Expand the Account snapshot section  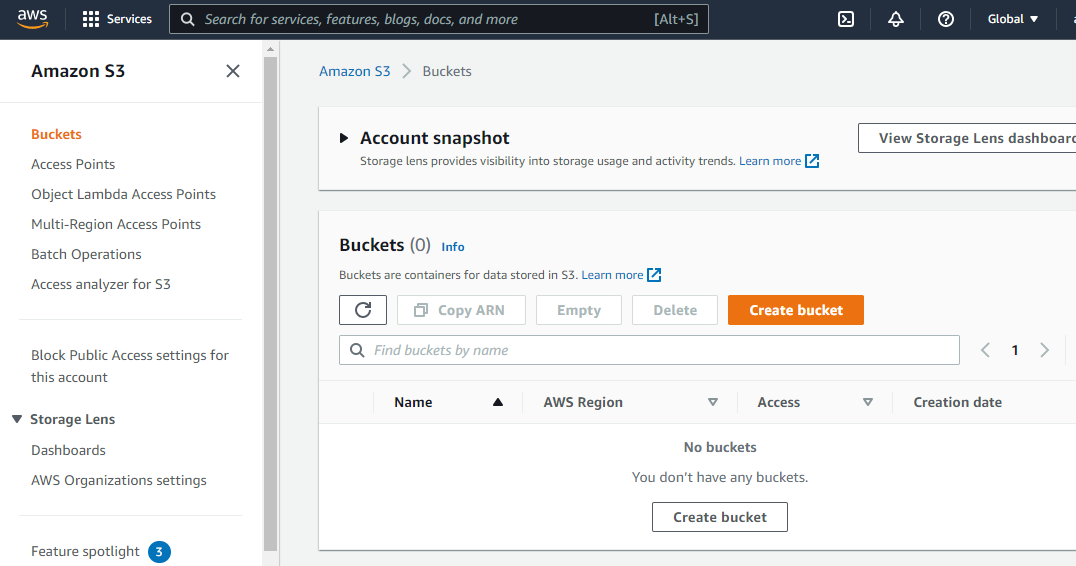pos(344,138)
